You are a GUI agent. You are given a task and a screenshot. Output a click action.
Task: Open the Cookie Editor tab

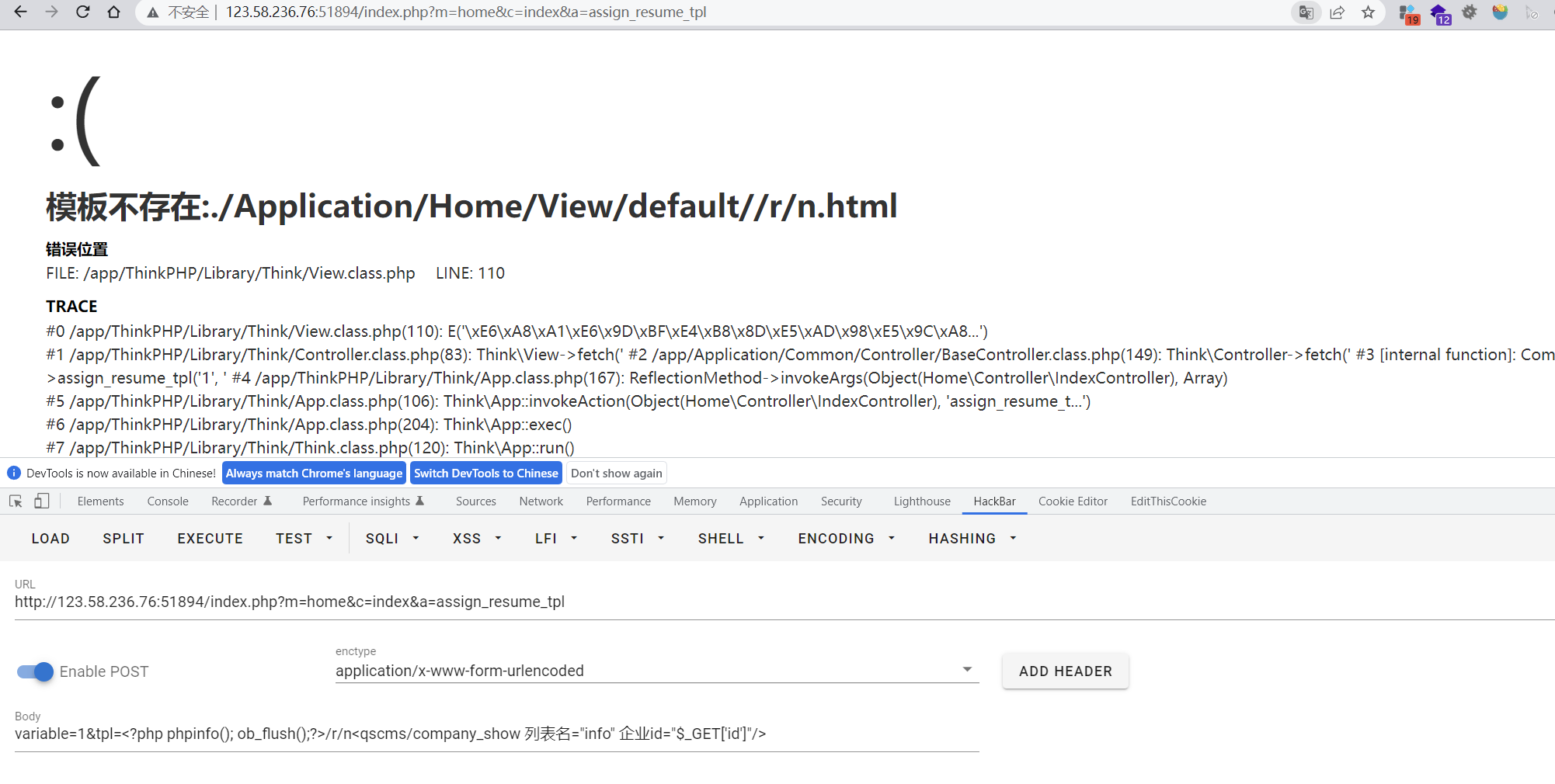[x=1073, y=501]
